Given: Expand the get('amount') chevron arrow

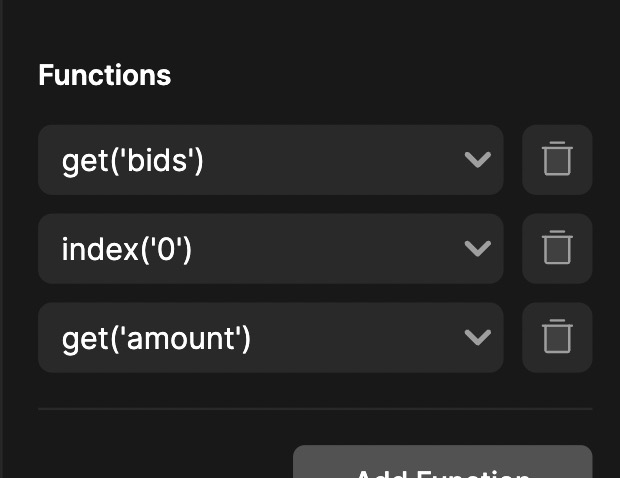Looking at the screenshot, I should 478,337.
